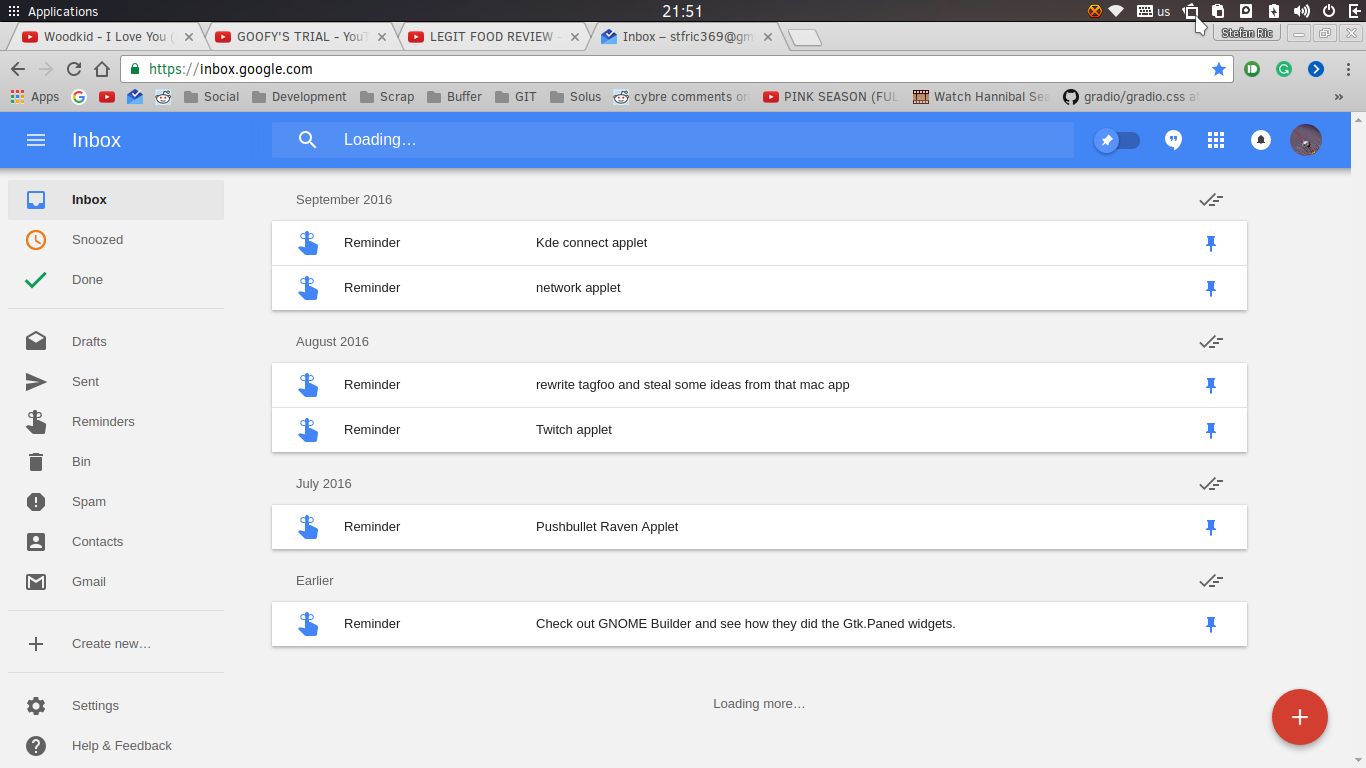Bookmark this page with the star icon
This screenshot has width=1366, height=768.
[1218, 69]
